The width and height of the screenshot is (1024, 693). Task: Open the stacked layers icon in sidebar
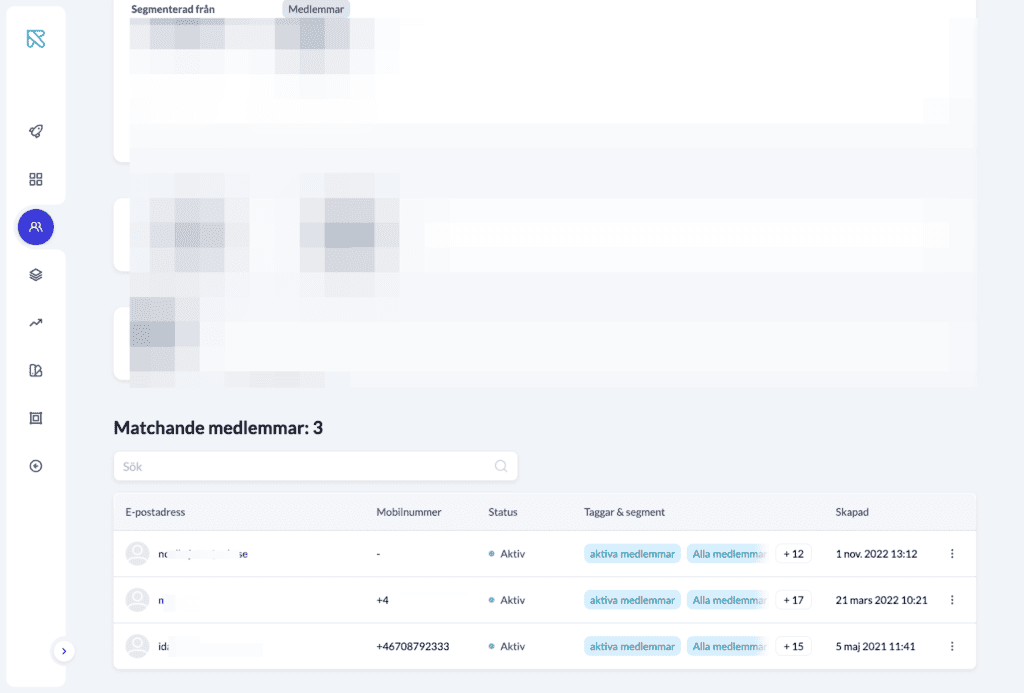(36, 275)
